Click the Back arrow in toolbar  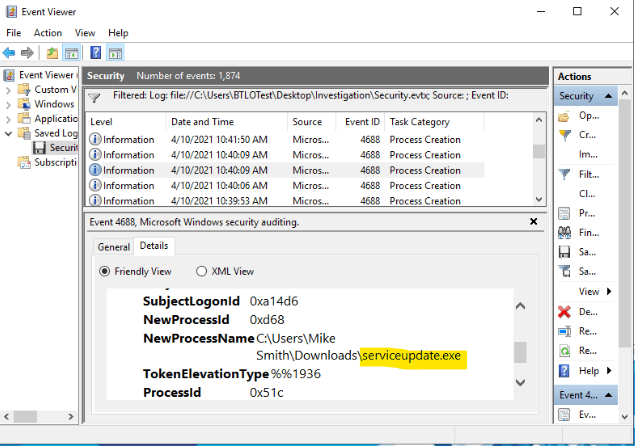click(10, 53)
